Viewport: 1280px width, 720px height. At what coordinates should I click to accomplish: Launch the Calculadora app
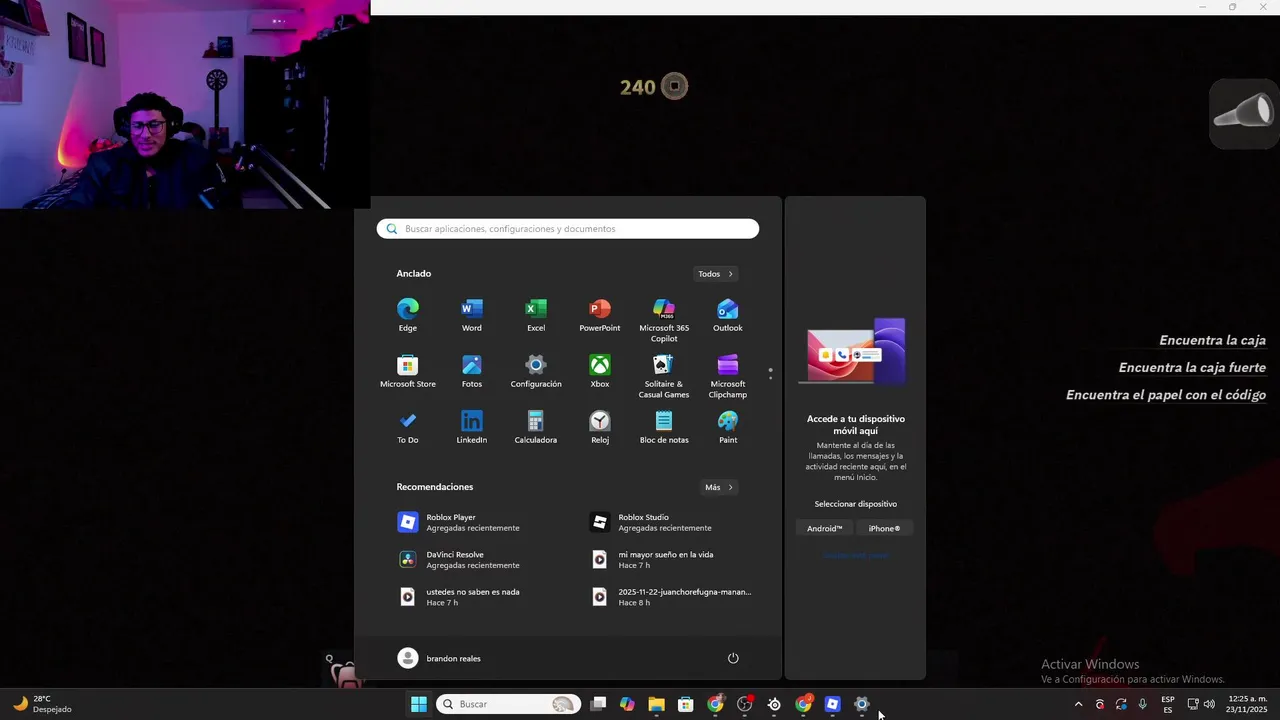536,427
